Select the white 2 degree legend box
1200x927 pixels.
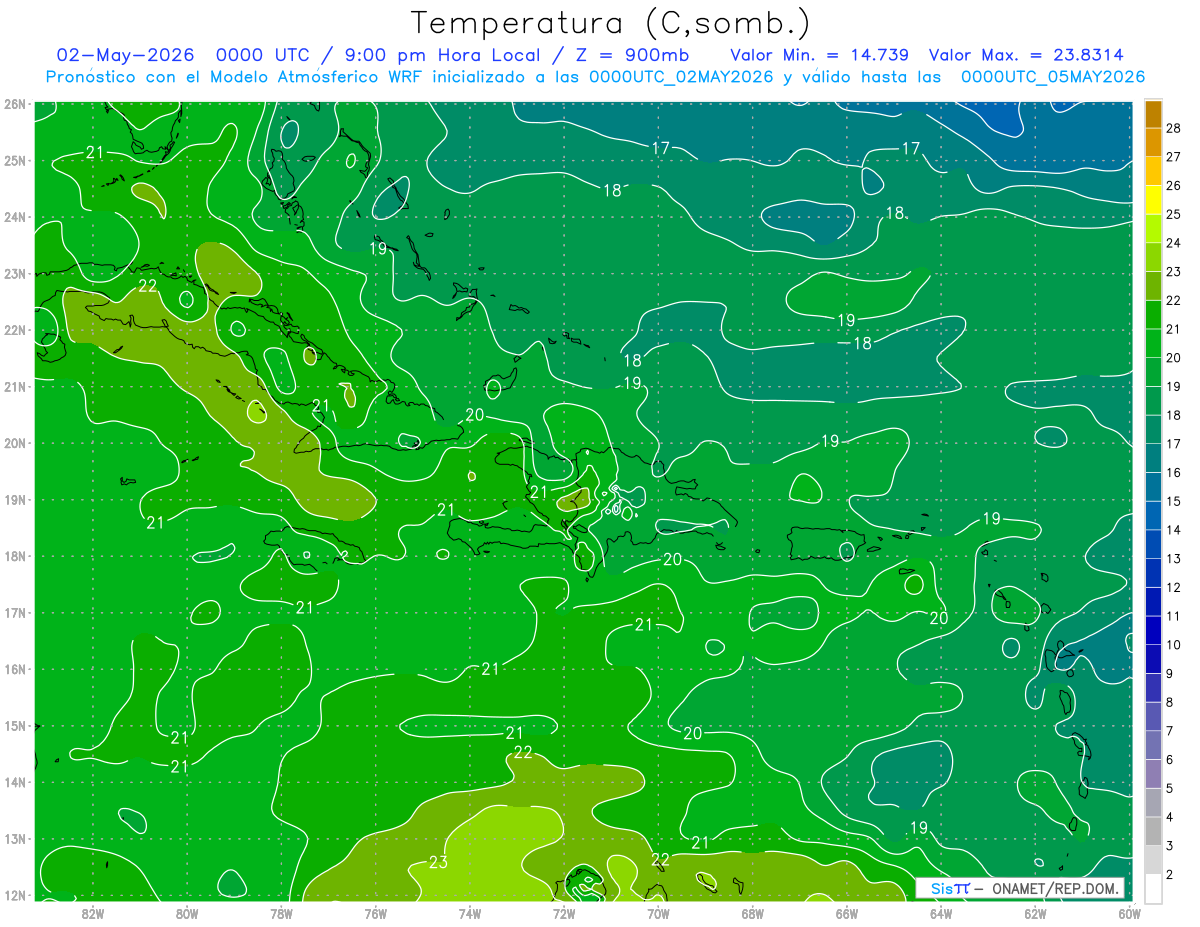[x=1153, y=888]
